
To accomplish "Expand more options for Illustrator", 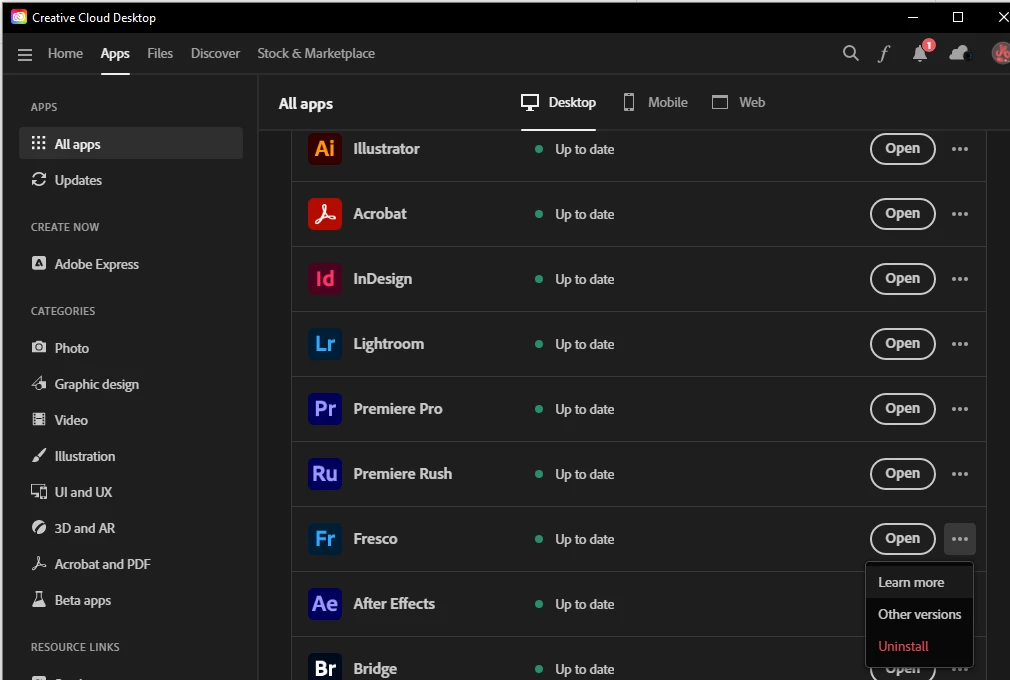I will point(960,149).
